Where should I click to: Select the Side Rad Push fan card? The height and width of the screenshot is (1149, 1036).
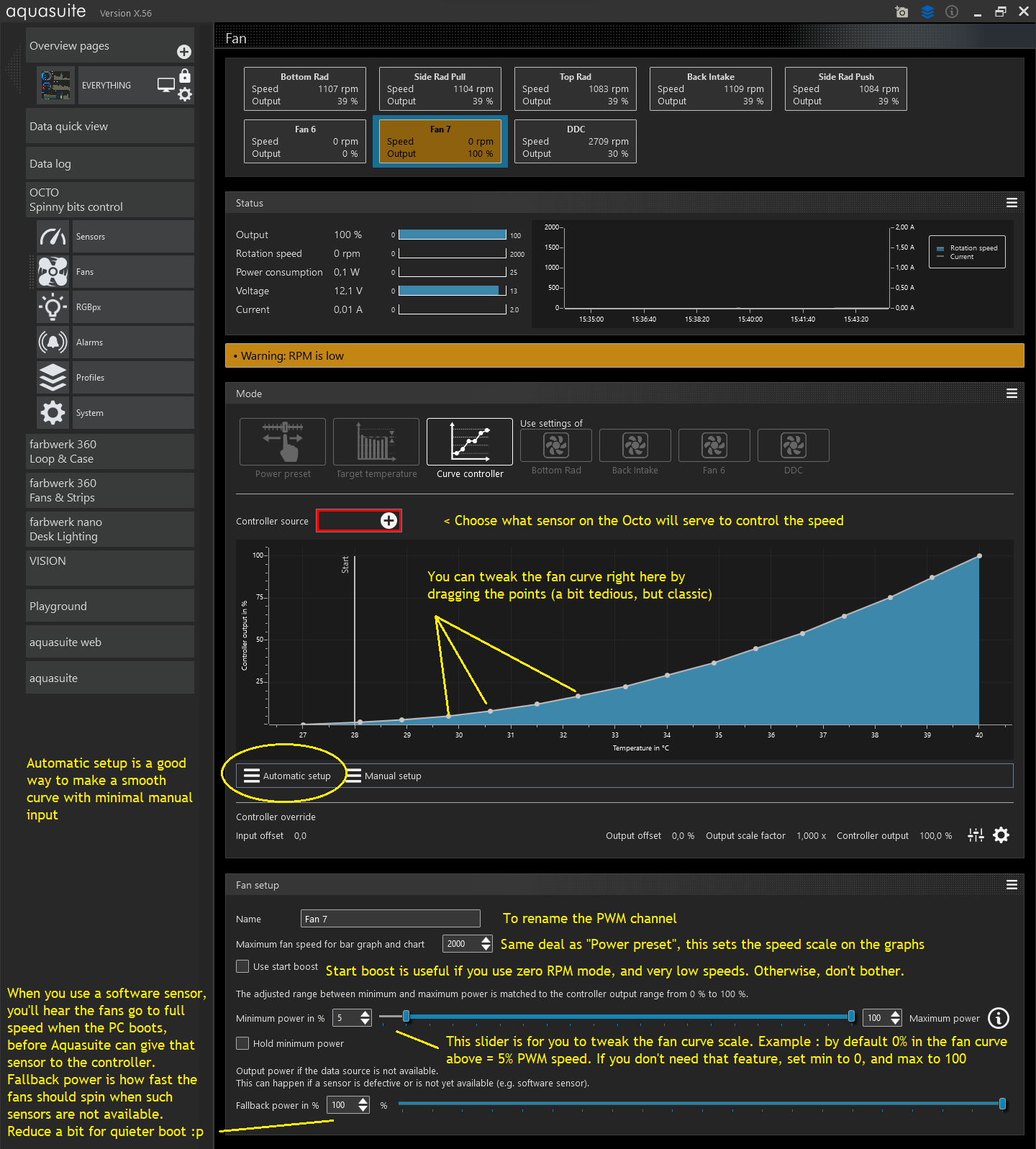tap(846, 88)
